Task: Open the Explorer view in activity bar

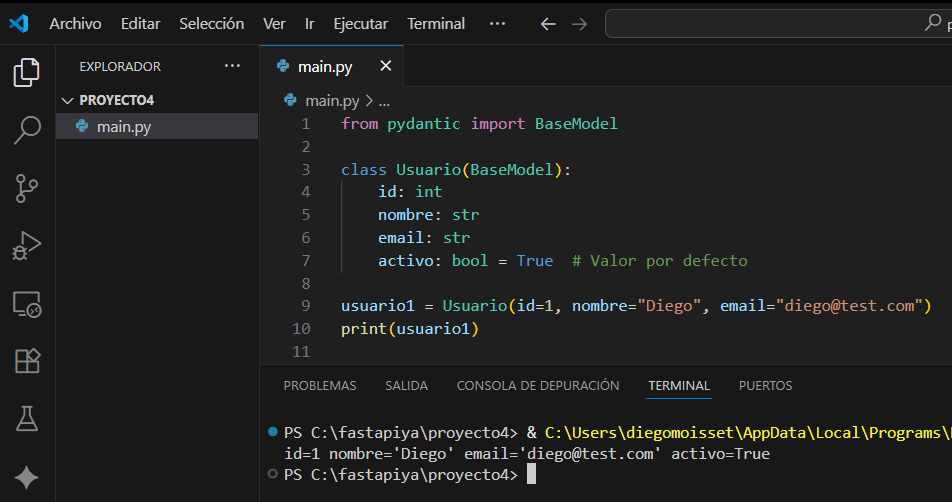Action: 27,72
